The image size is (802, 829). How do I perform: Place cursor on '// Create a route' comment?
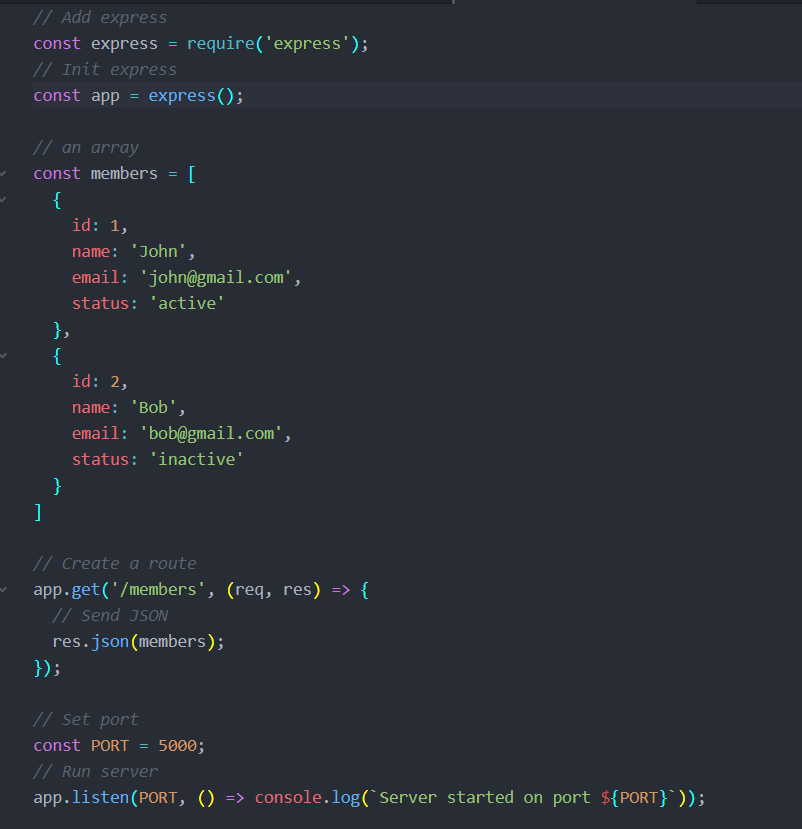tap(114, 564)
